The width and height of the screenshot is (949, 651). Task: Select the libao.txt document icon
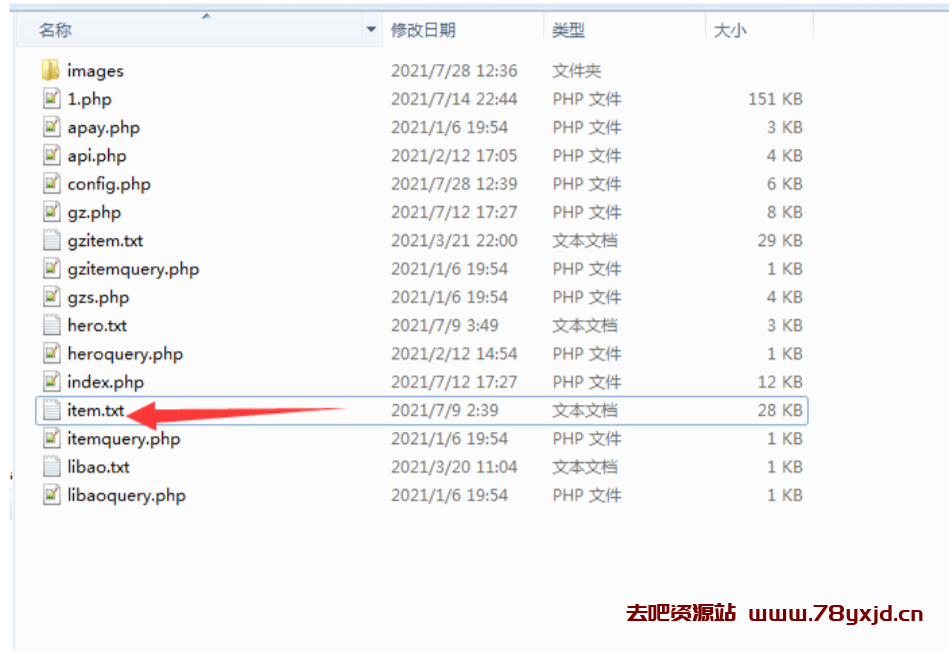[51, 466]
